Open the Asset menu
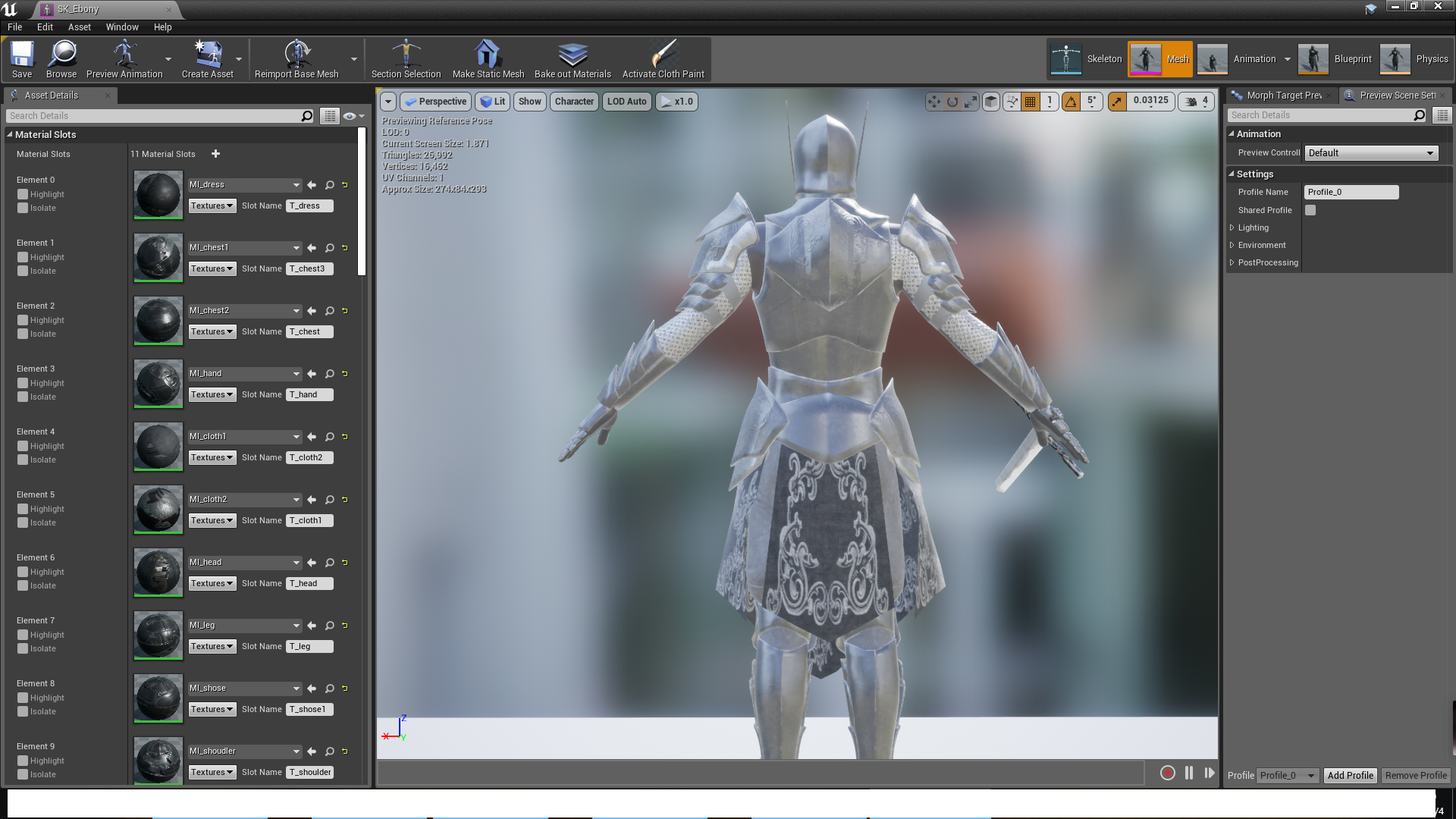This screenshot has height=819, width=1456. click(79, 27)
